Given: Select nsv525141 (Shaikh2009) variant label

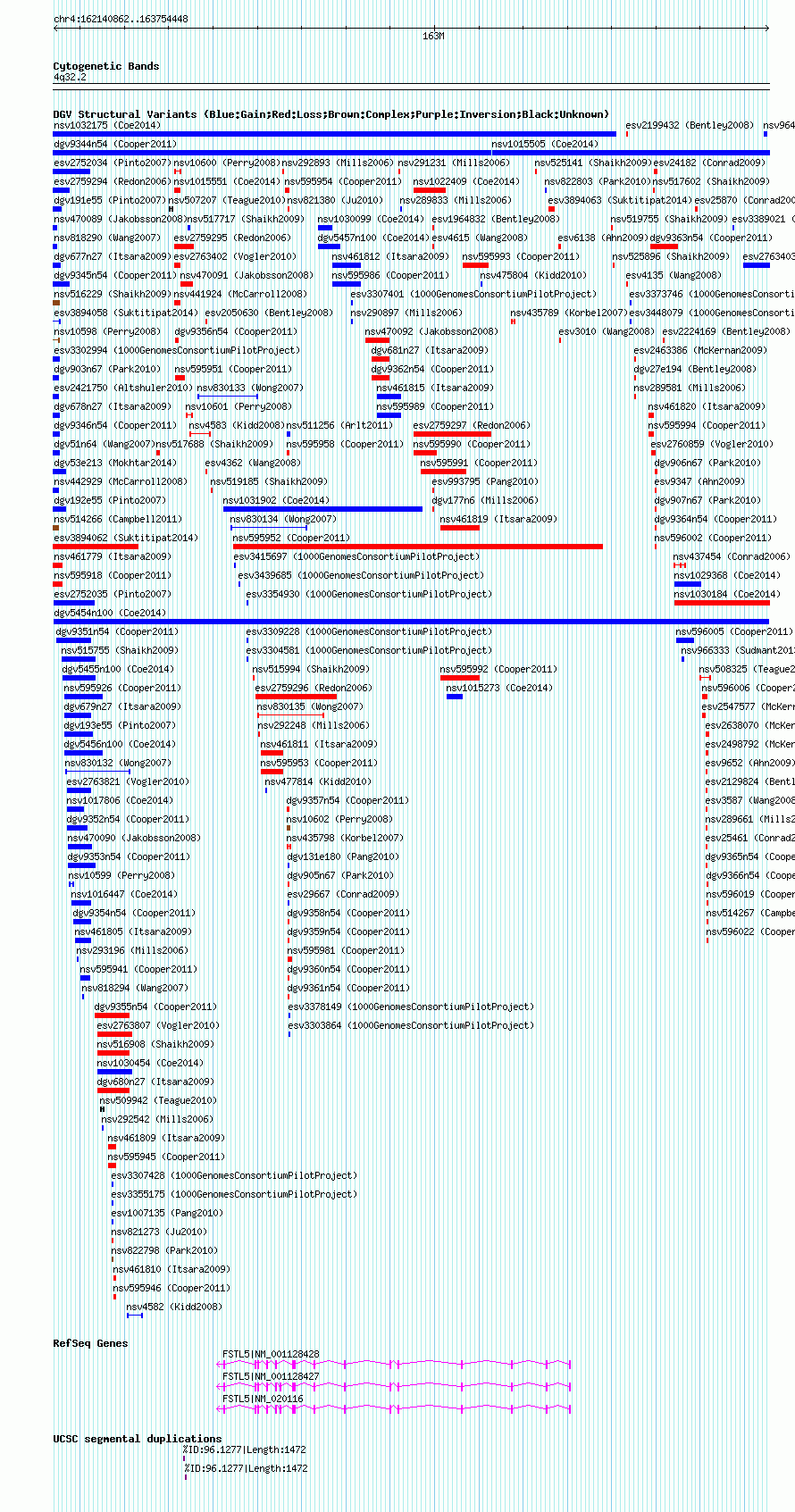Looking at the screenshot, I should [x=593, y=163].
